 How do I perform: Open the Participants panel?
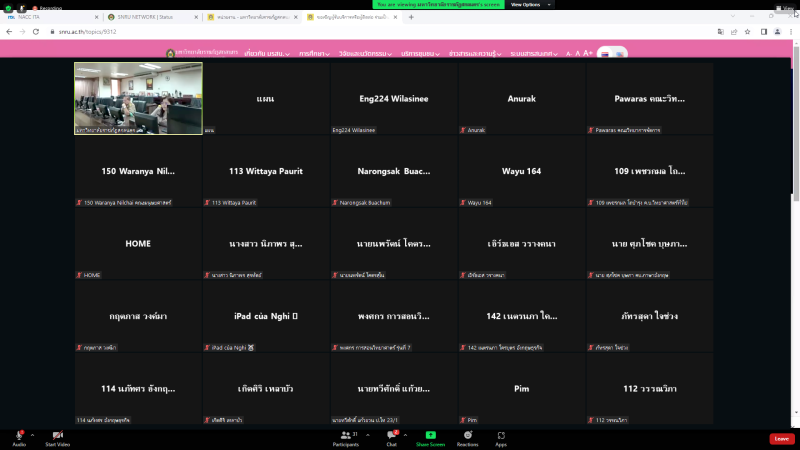pyautogui.click(x=346, y=436)
